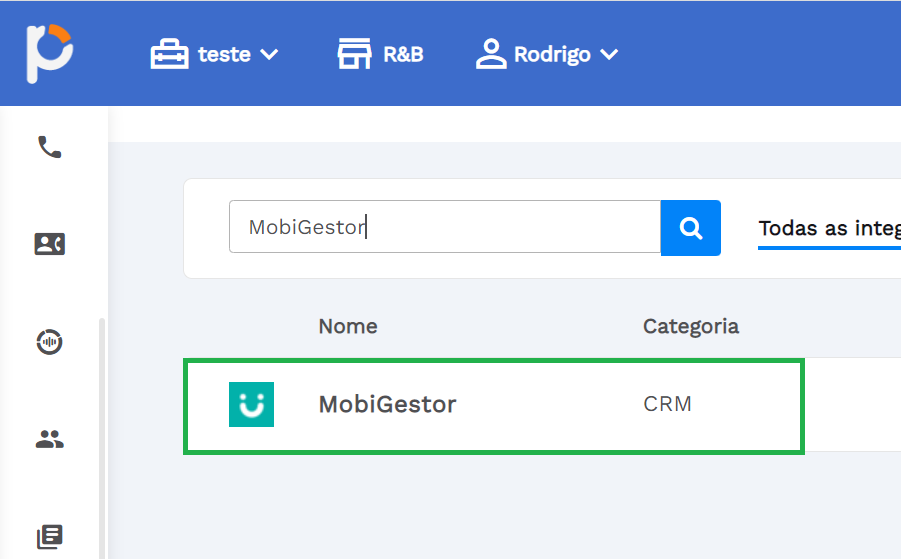
Task: Click the MobiGestor teal smiley logo
Action: pos(251,404)
